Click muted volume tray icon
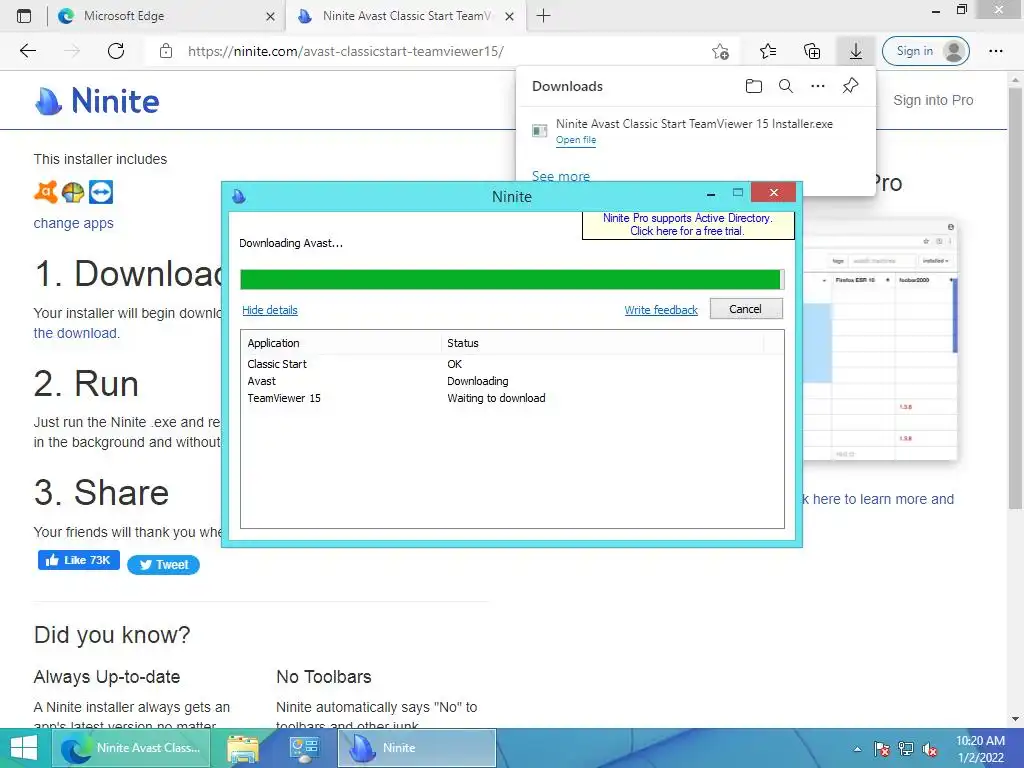1024x768 pixels. [930, 749]
